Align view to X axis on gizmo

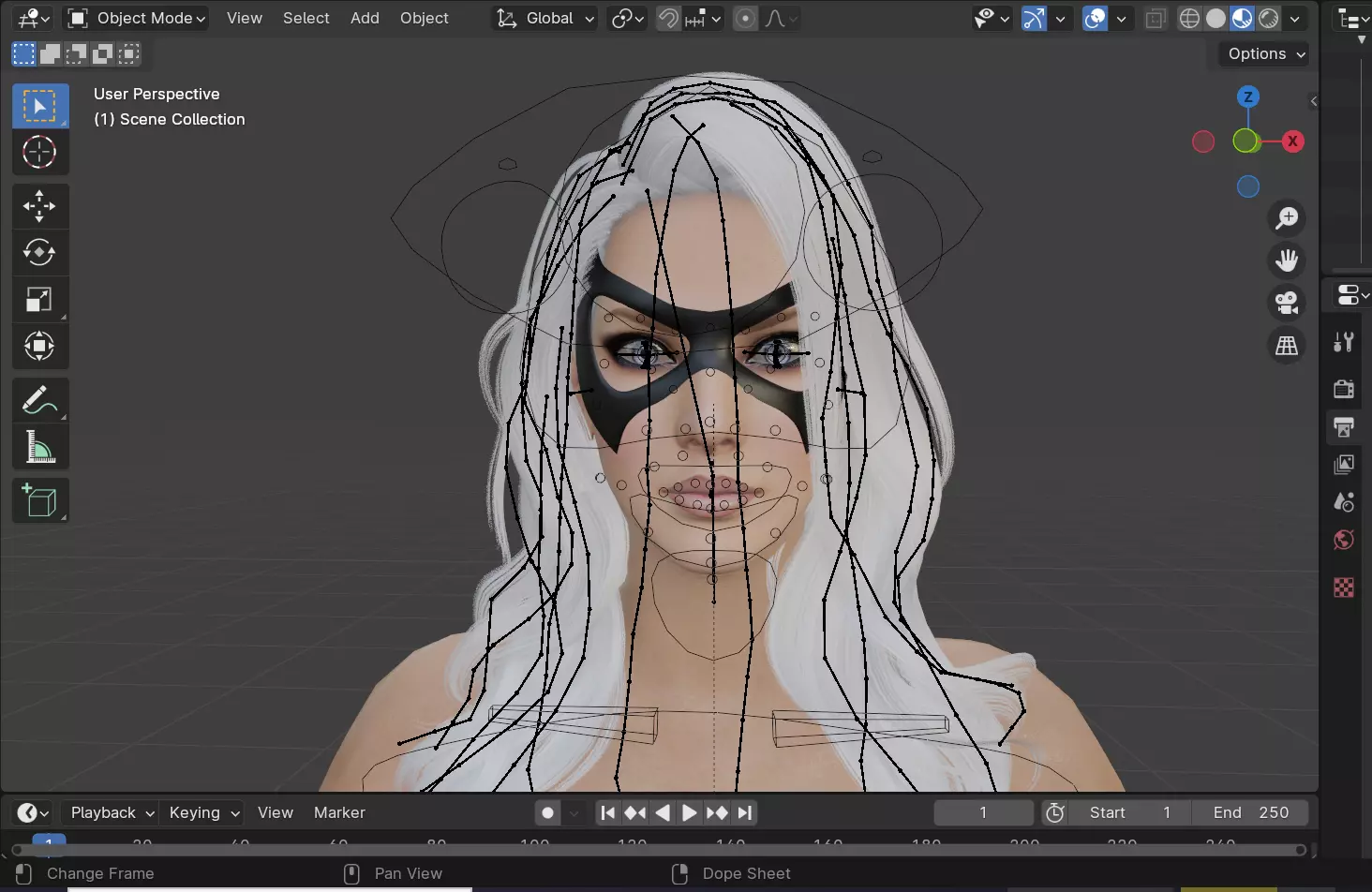click(x=1293, y=141)
